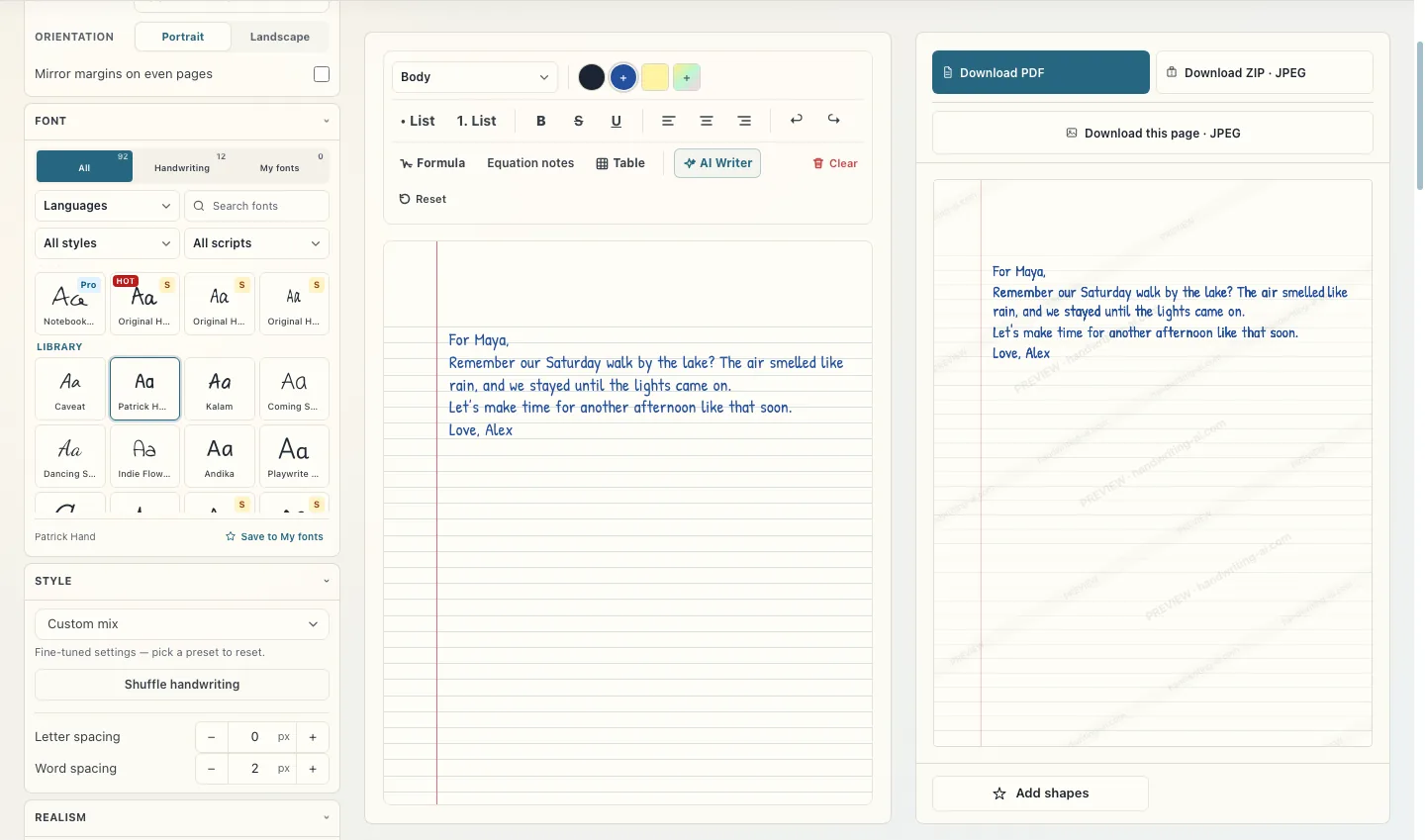Viewport: 1425px width, 840px height.
Task: Switch to the All fonts tab
Action: (84, 166)
